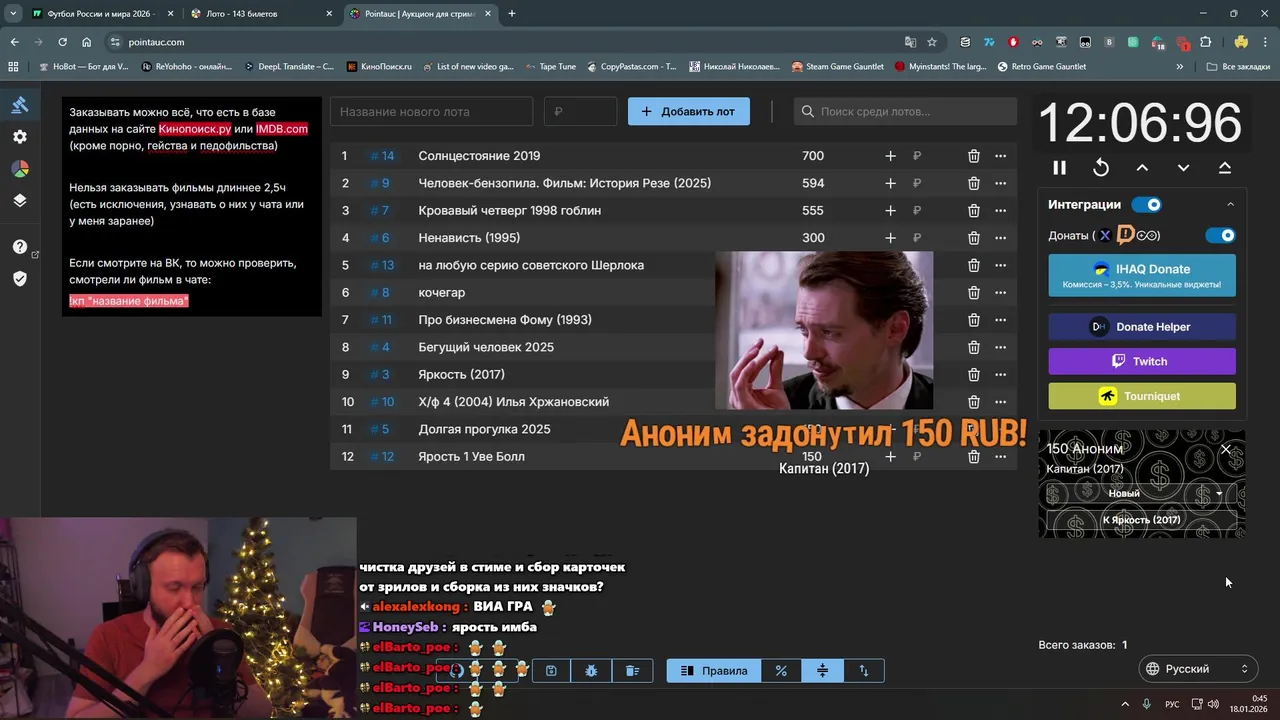Viewport: 1280px width, 720px height.
Task: Open more options for Солнцестояние 2019
Action: [1000, 156]
